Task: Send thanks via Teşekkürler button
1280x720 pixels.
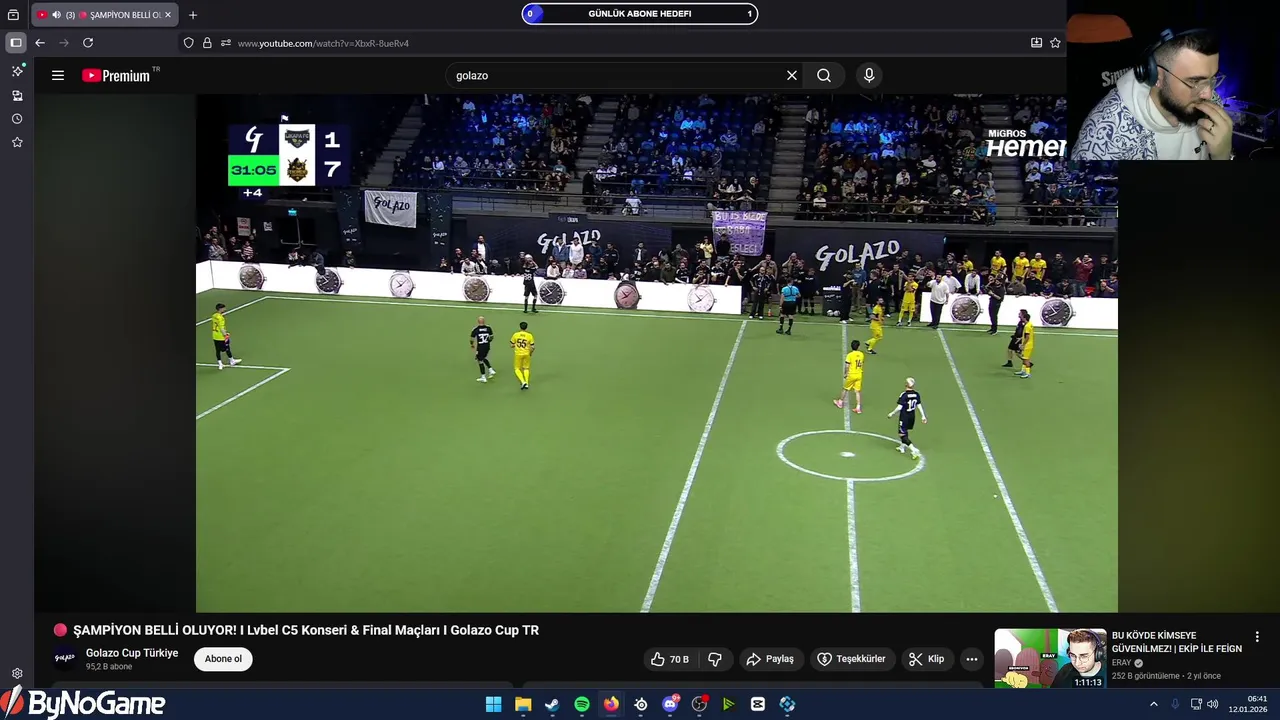Action: [851, 659]
